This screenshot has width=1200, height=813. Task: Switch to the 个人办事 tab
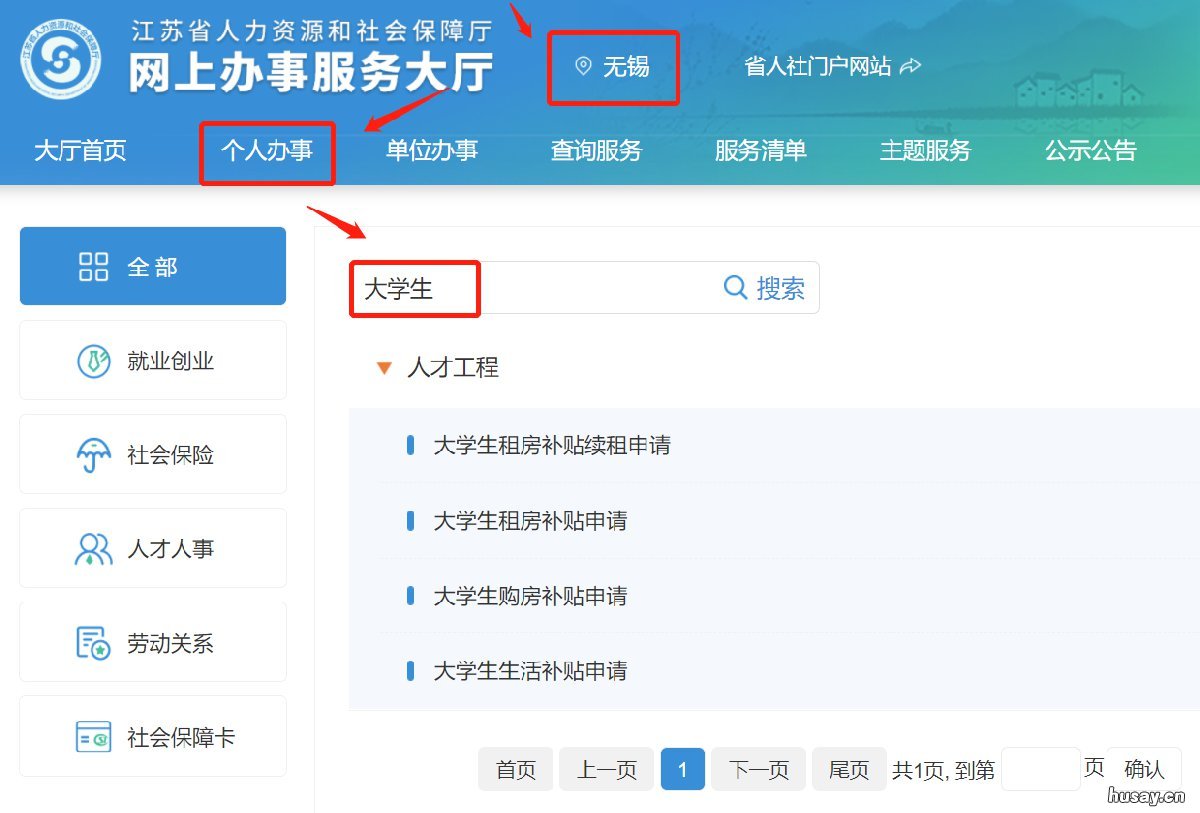[x=267, y=151]
